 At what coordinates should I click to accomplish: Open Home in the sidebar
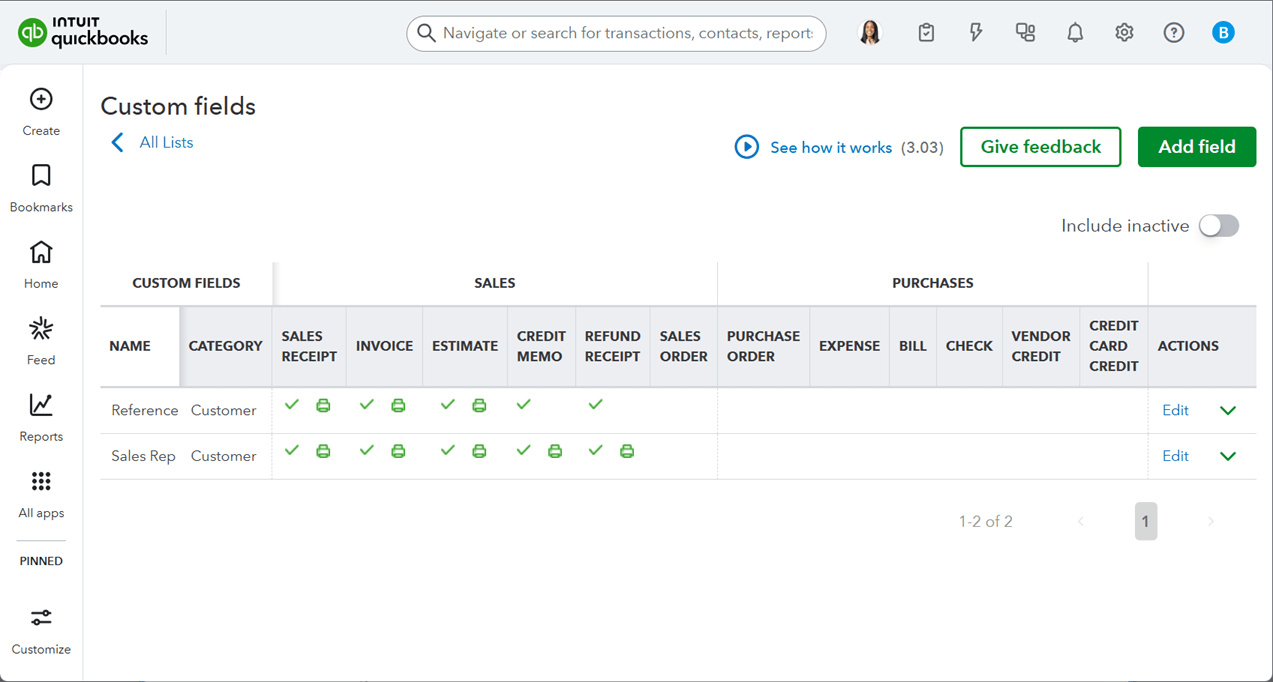pos(41,252)
